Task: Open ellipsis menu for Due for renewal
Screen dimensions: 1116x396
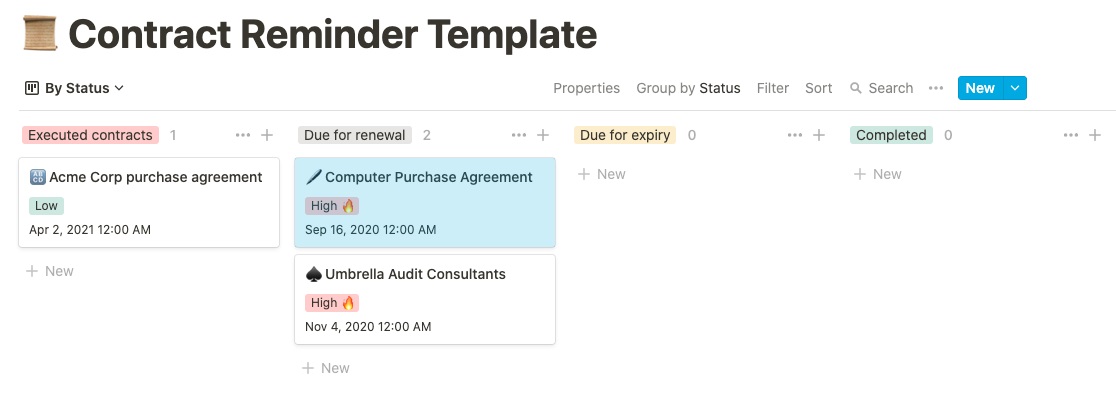Action: (x=519, y=135)
